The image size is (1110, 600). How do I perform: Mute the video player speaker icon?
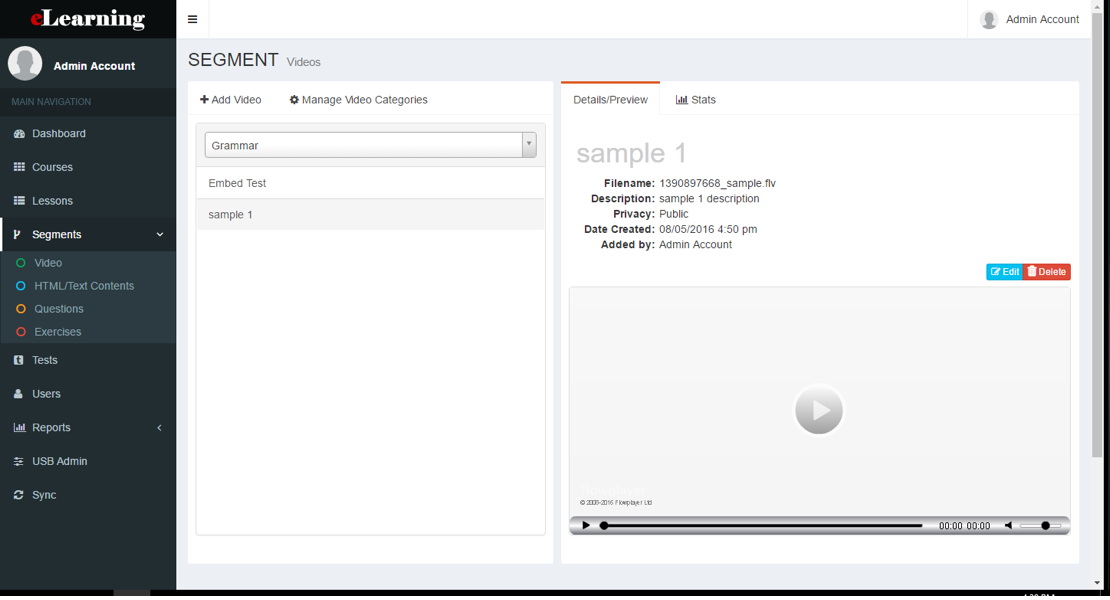tap(1009, 524)
